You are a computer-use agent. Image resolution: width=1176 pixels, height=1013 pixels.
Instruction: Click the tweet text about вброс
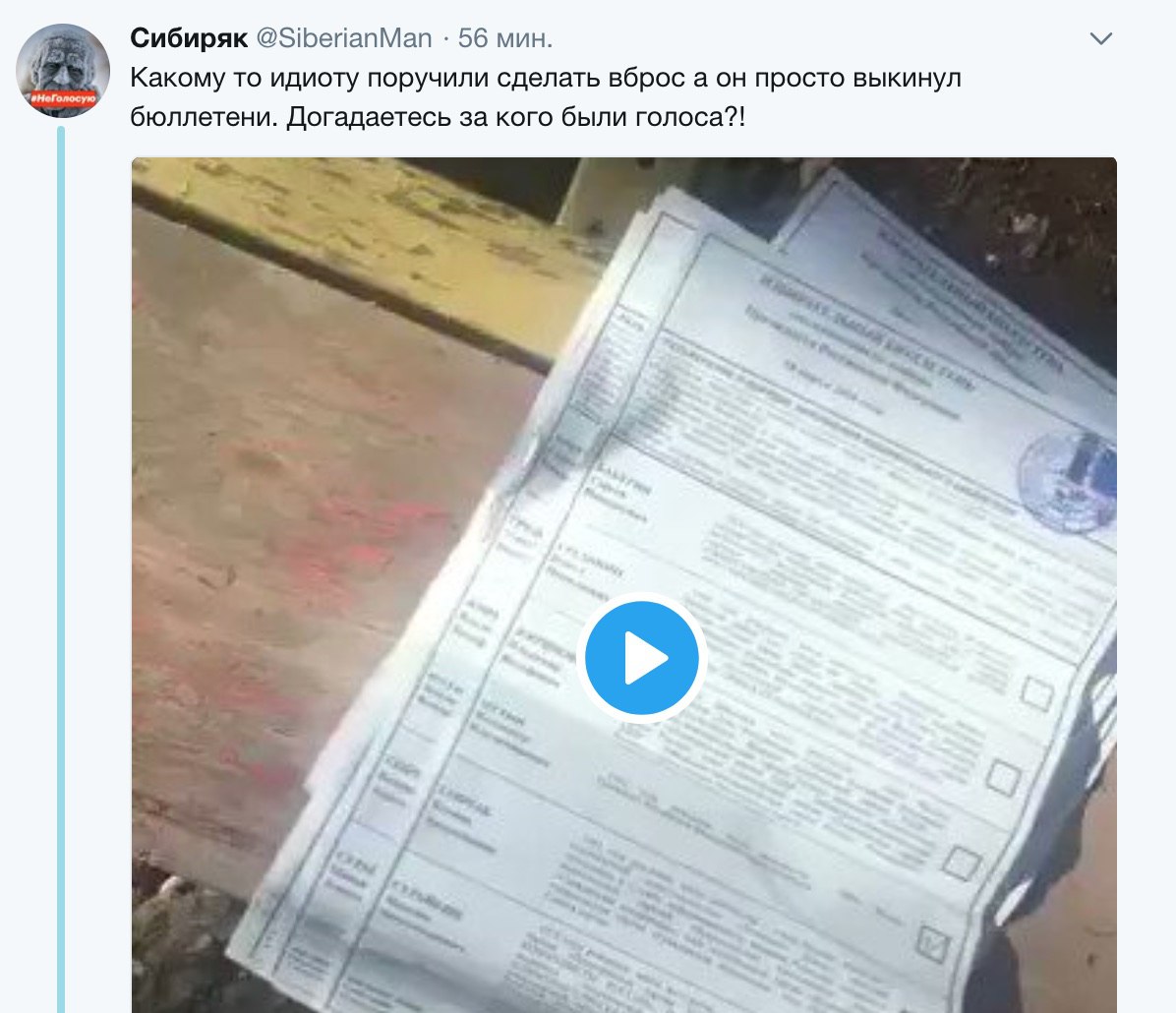pyautogui.click(x=546, y=78)
